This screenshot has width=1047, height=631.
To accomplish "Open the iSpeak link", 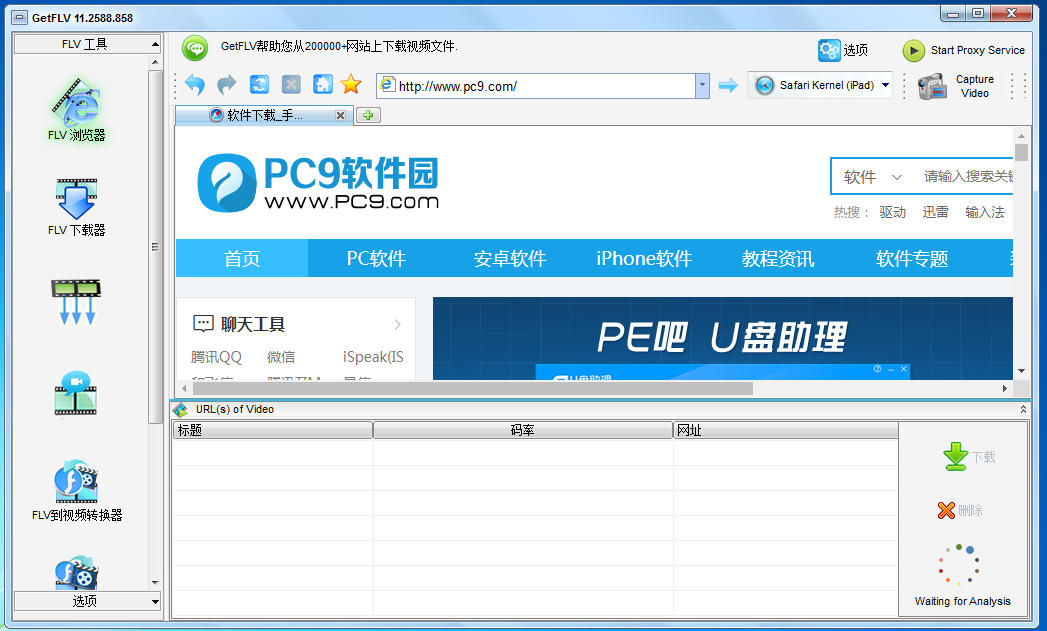I will [x=373, y=357].
